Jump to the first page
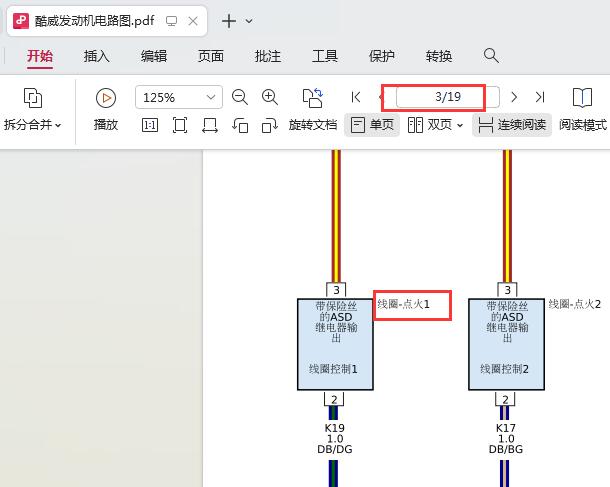This screenshot has height=487, width=610. pyautogui.click(x=356, y=97)
